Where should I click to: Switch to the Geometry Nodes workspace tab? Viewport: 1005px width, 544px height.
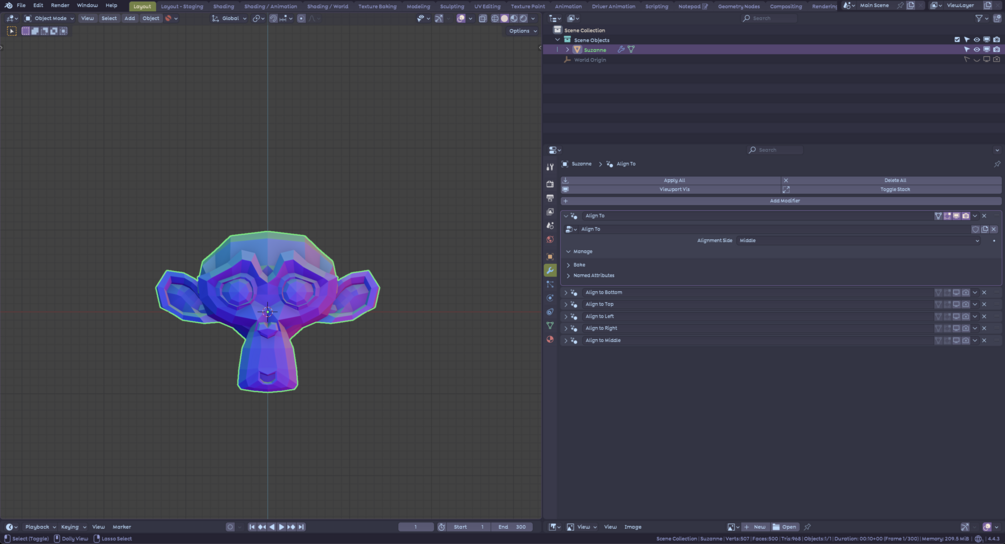pos(738,6)
